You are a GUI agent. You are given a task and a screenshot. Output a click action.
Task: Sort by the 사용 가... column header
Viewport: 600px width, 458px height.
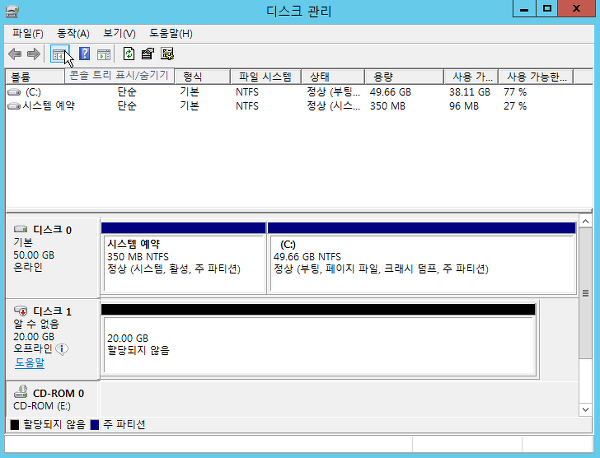[471, 77]
